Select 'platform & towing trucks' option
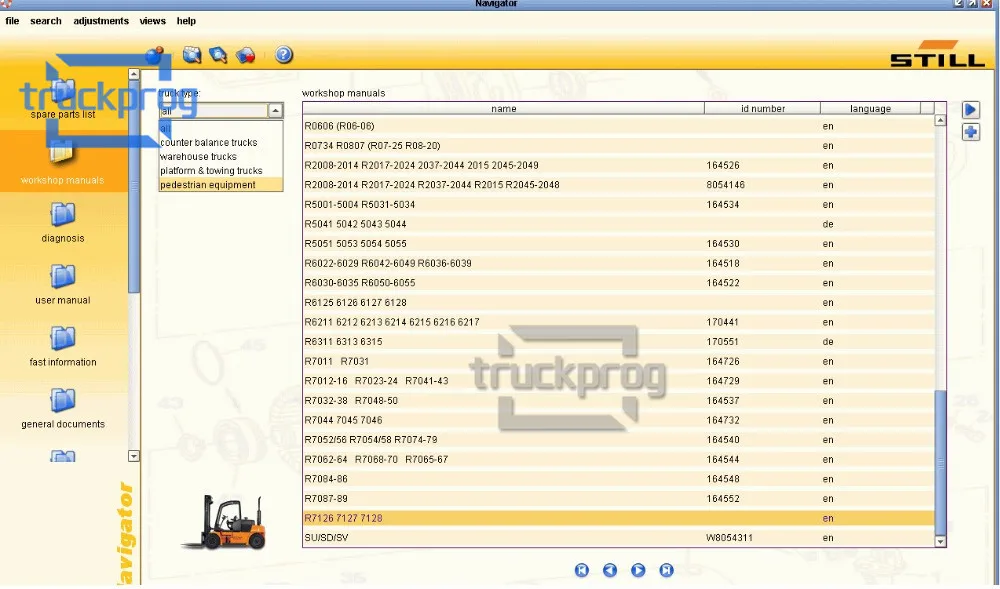Viewport: 1000px width, 589px height. pos(221,171)
